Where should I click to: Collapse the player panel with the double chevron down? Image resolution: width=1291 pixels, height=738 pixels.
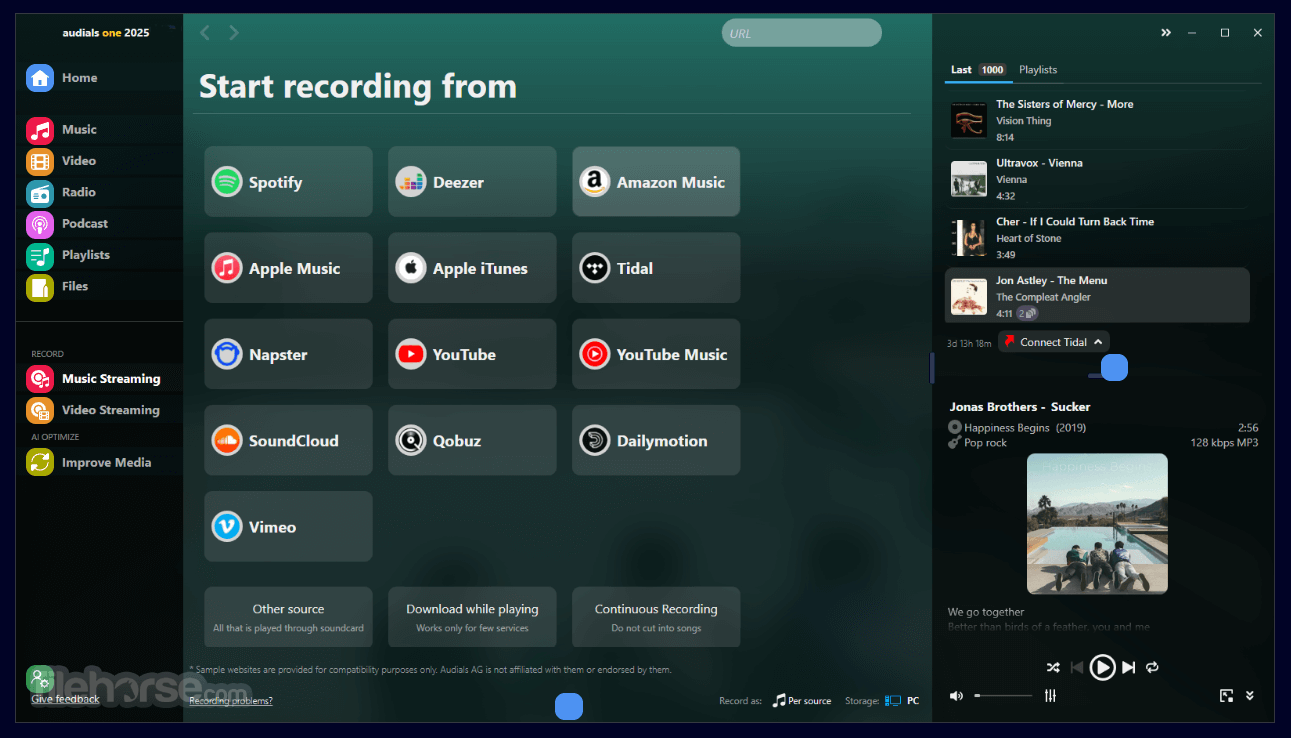tap(1249, 696)
